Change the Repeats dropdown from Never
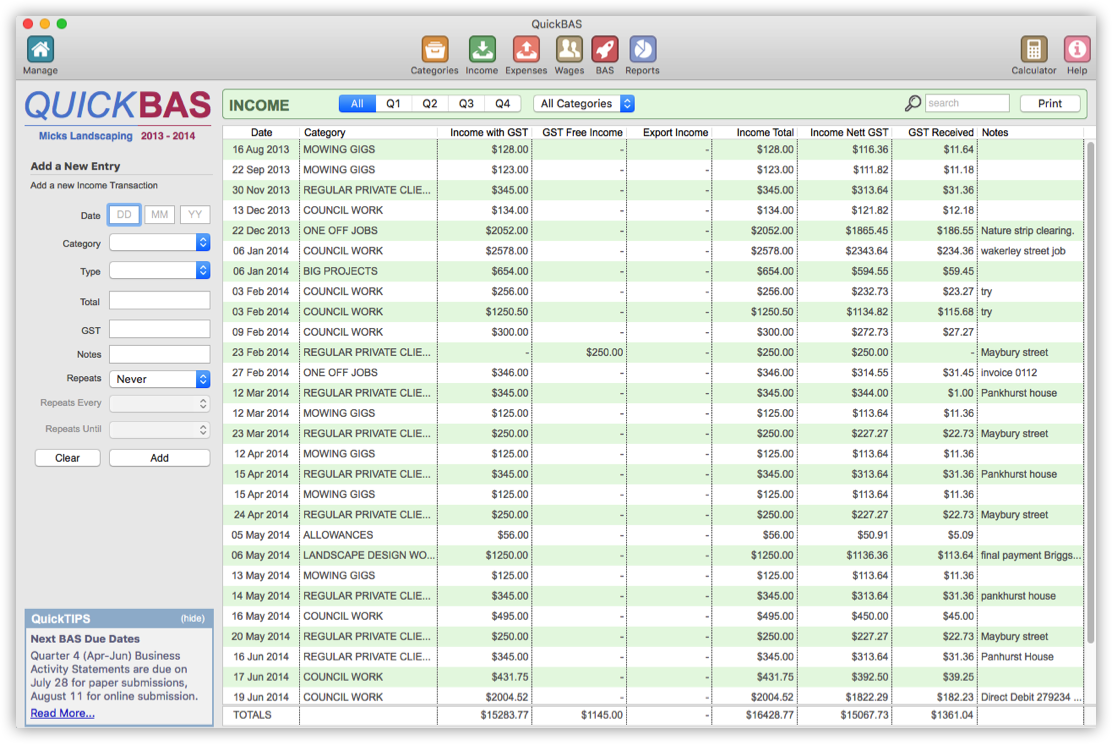Image resolution: width=1112 pixels, height=744 pixels. 160,378
